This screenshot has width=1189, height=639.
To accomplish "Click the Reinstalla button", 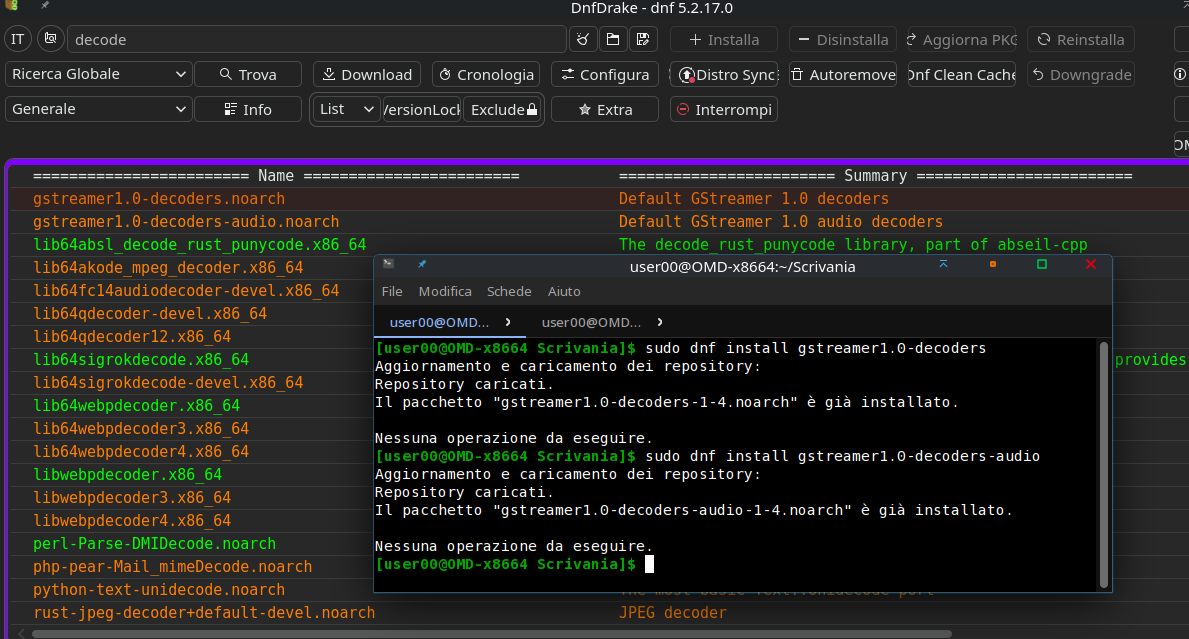I will pyautogui.click(x=1081, y=39).
